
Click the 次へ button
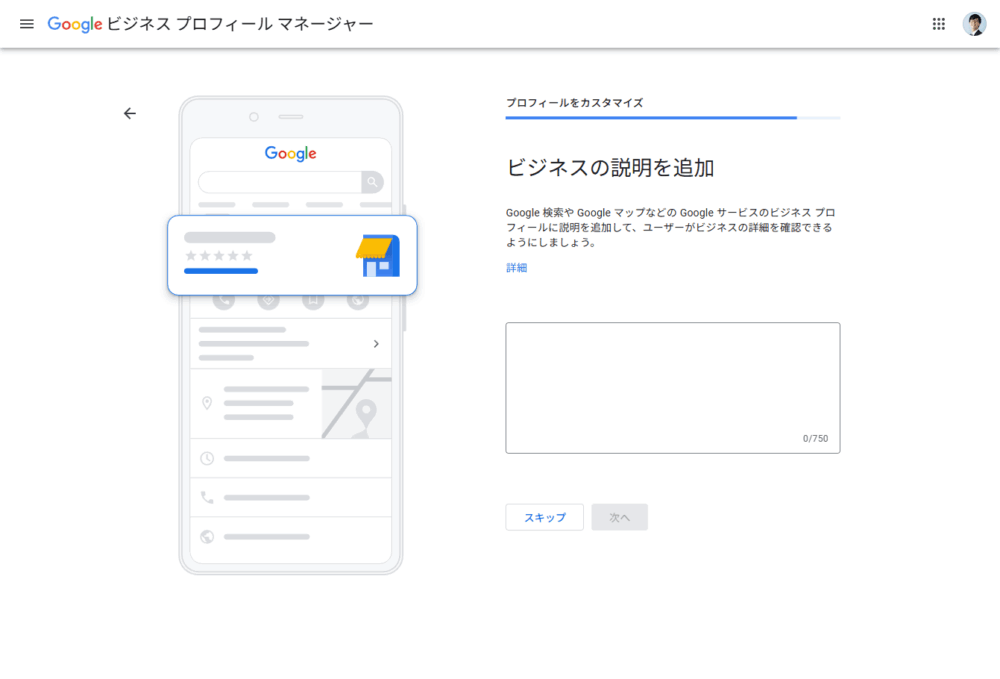tap(619, 517)
